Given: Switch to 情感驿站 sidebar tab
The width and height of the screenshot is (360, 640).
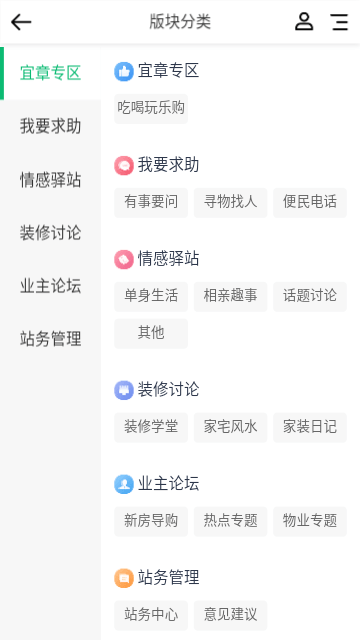Looking at the screenshot, I should [x=51, y=180].
